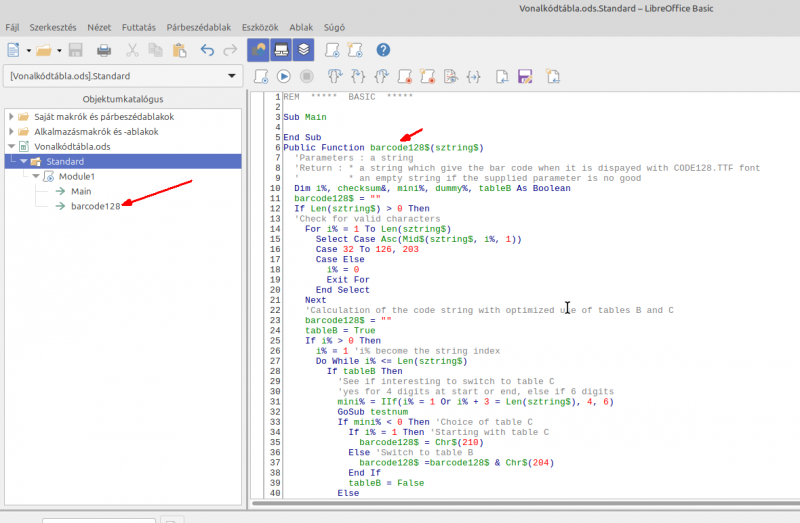The image size is (800, 523).
Task: Click the Enable Watch icon
Action: tap(451, 77)
